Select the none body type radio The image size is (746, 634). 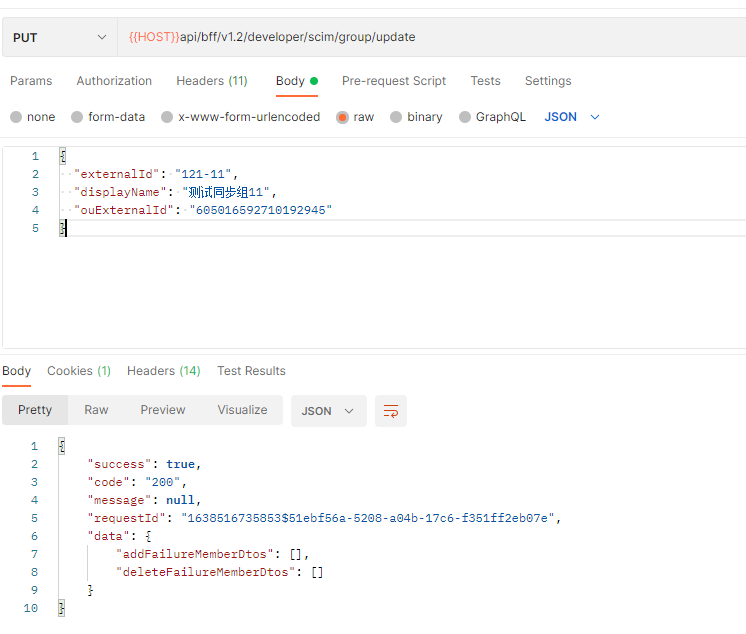pyautogui.click(x=16, y=117)
